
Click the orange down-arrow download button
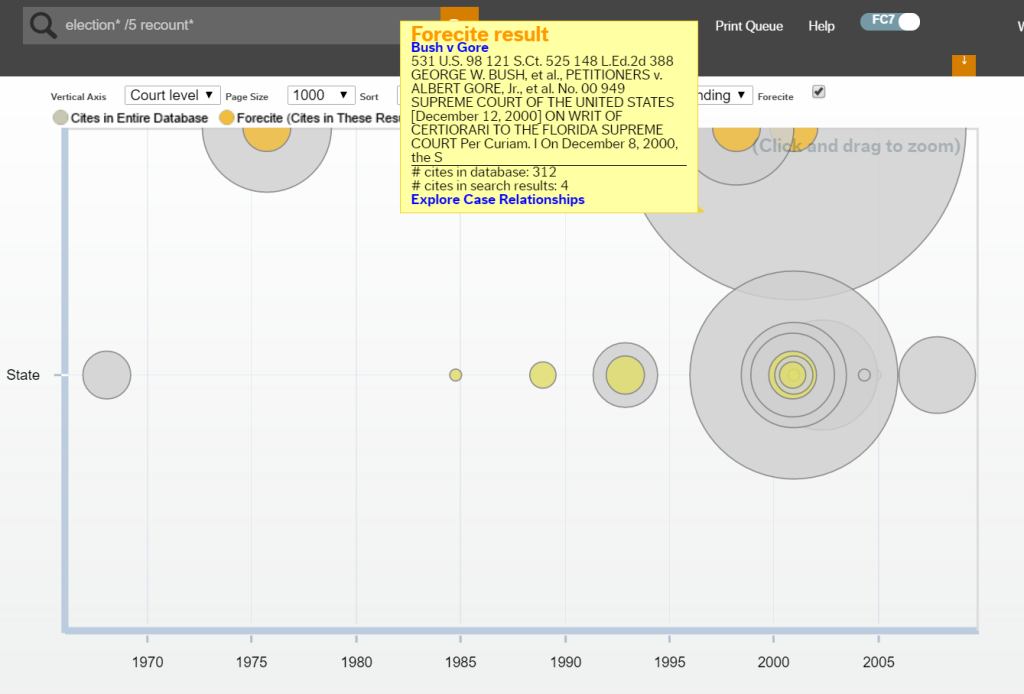click(963, 63)
